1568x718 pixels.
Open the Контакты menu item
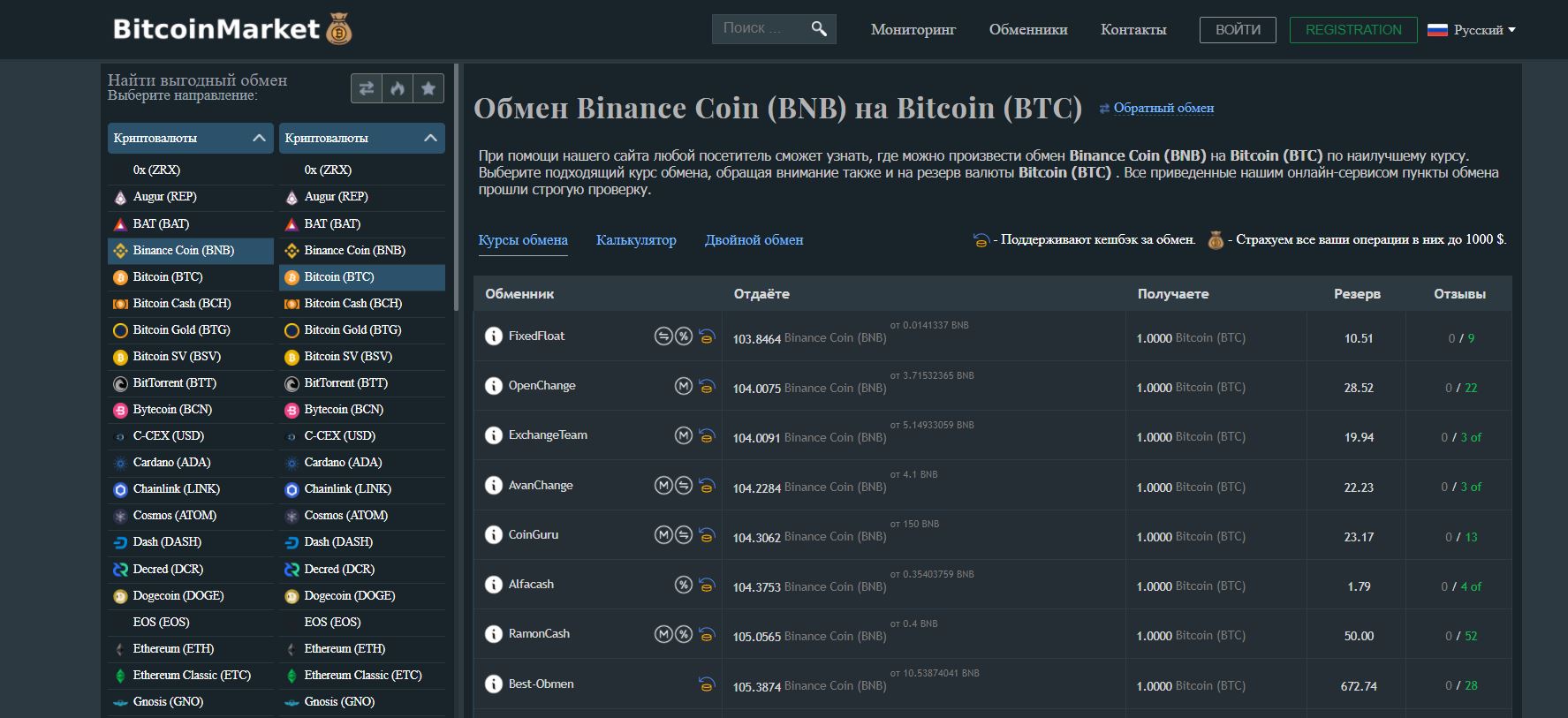click(1133, 30)
